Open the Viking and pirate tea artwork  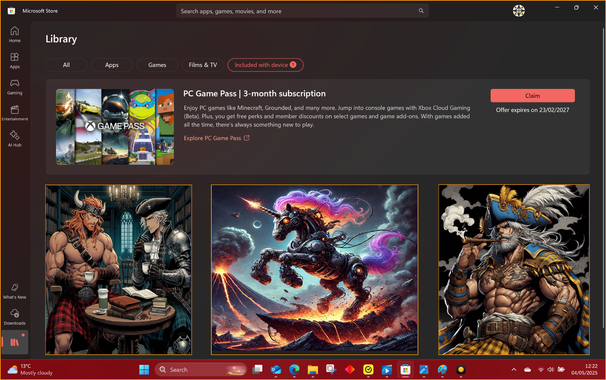click(119, 269)
